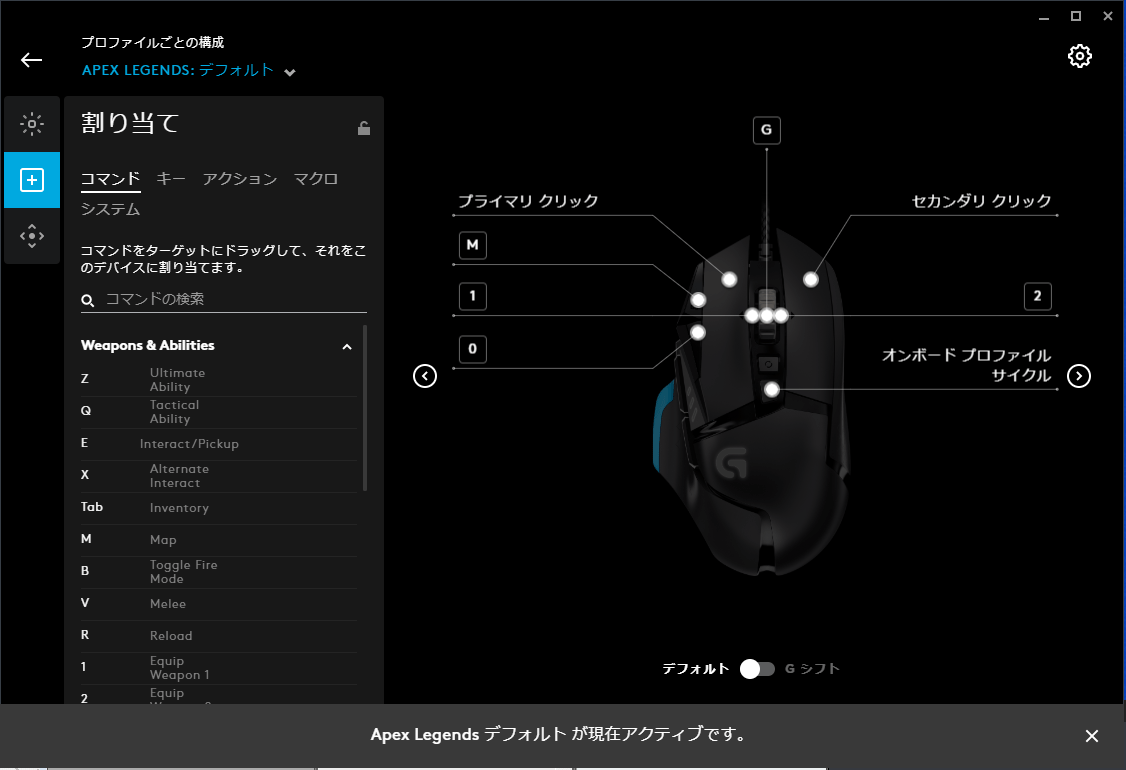Collapse the Weapons & Abilities section
Viewport: 1126px width, 770px height.
(x=347, y=347)
